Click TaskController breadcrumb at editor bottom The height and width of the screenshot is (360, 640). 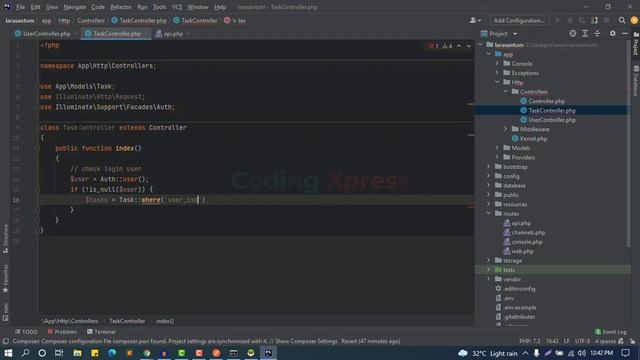click(127, 321)
